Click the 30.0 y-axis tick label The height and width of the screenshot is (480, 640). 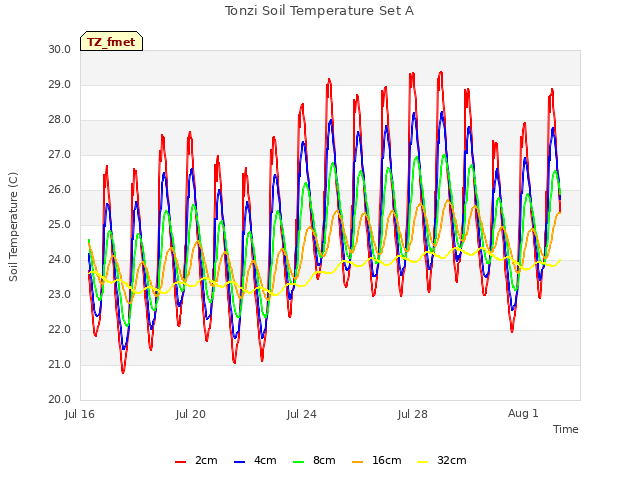click(x=60, y=49)
